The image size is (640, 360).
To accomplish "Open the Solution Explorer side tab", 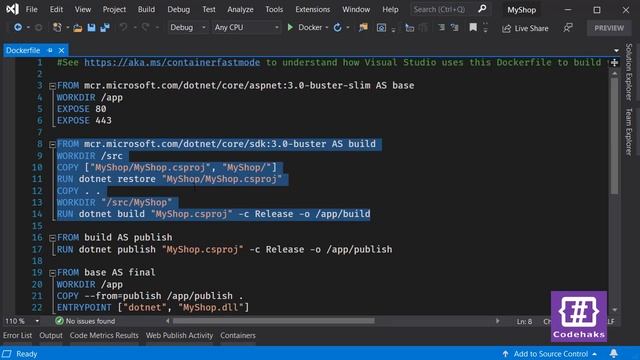I will pyautogui.click(x=629, y=72).
